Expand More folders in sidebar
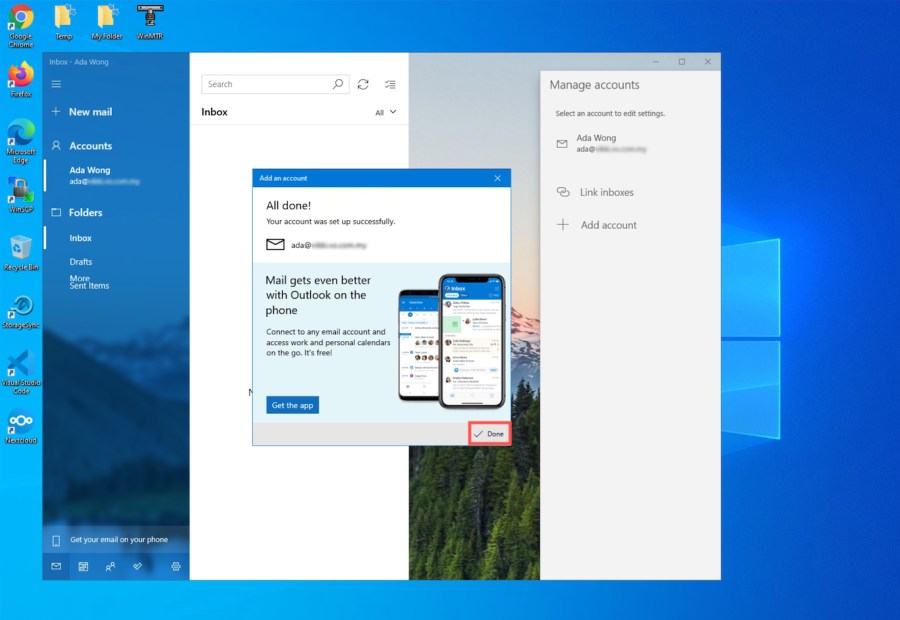The image size is (900, 620). (x=80, y=278)
